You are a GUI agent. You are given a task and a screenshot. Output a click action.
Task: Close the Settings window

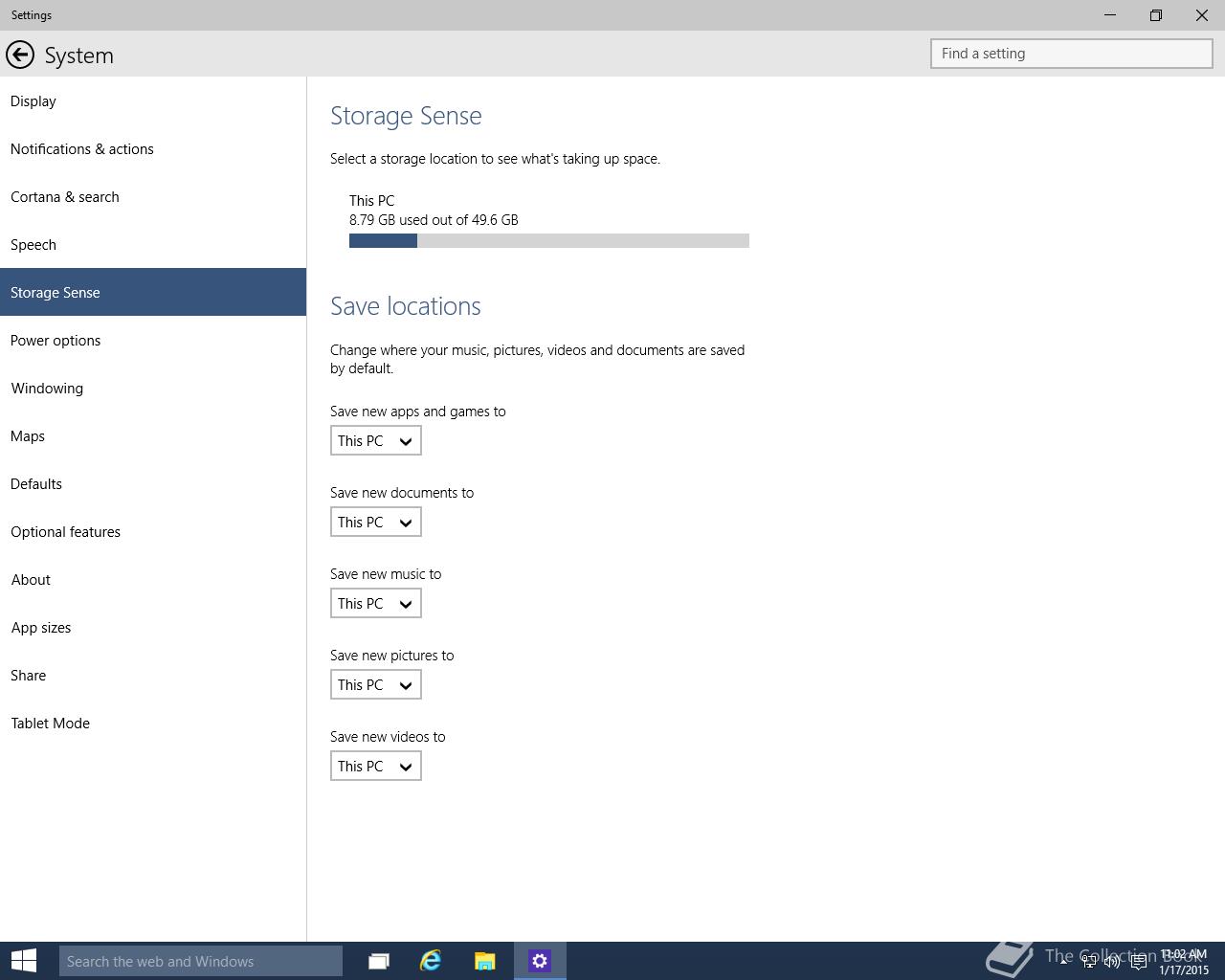pos(1202,15)
